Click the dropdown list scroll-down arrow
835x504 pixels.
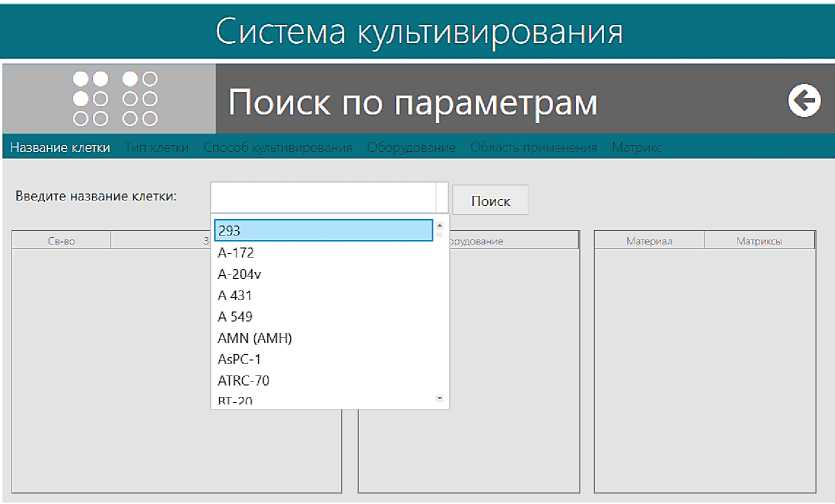440,398
